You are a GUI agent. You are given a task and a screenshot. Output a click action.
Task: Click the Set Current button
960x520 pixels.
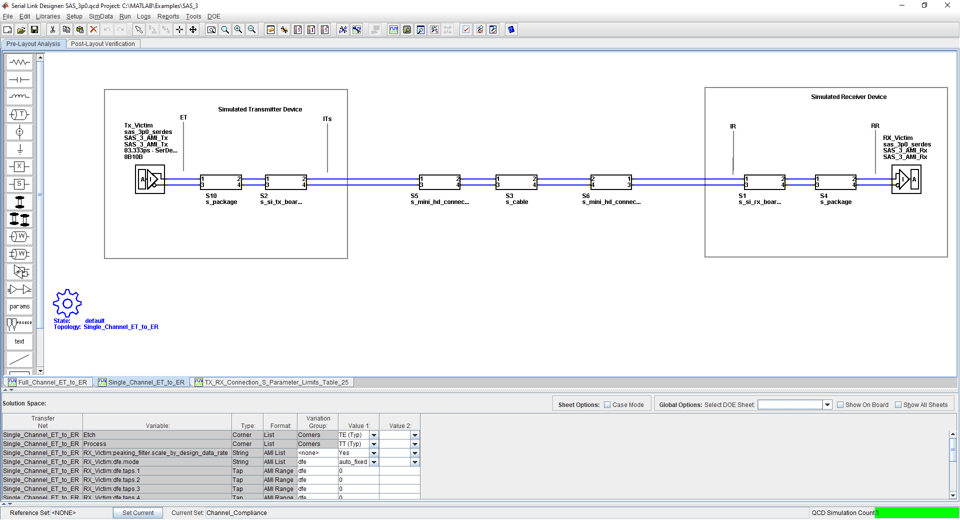[138, 513]
